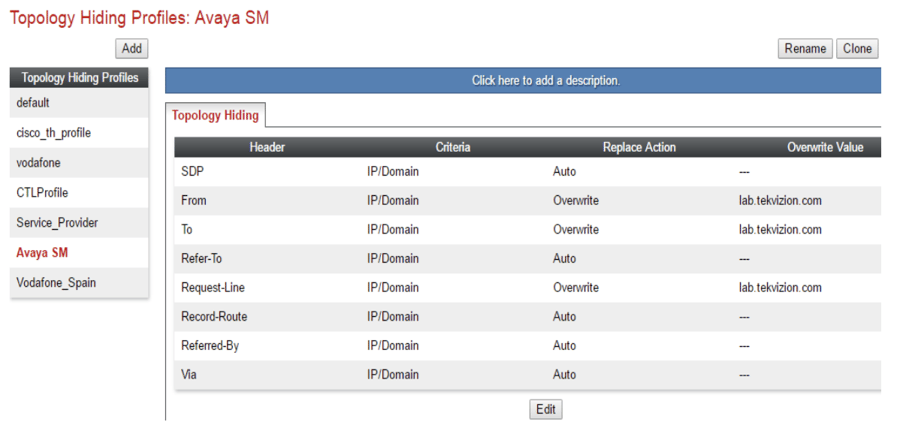This screenshot has height=431, width=900.
Task: Click lab.tekvizion.com in the From row
Action: coord(780,201)
